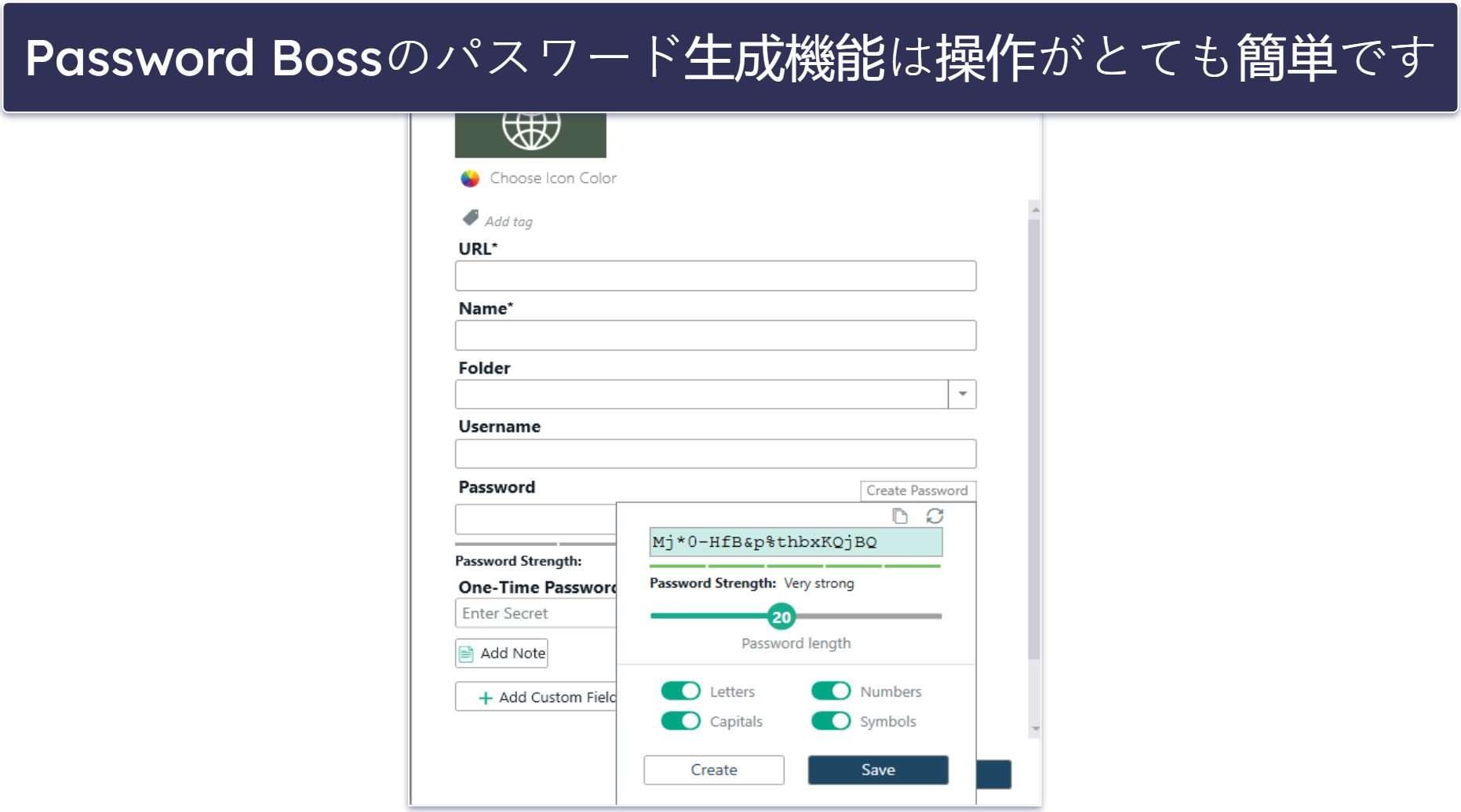
Task: Click the Choose Icon Color label
Action: pyautogui.click(x=553, y=178)
